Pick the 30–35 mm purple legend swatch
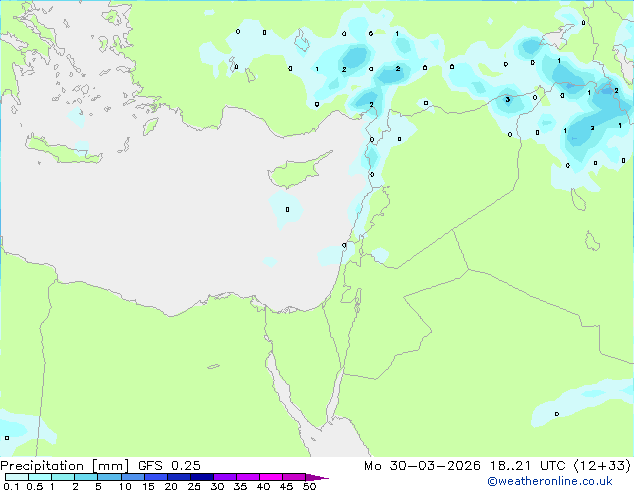This screenshot has width=634, height=490. (225, 477)
